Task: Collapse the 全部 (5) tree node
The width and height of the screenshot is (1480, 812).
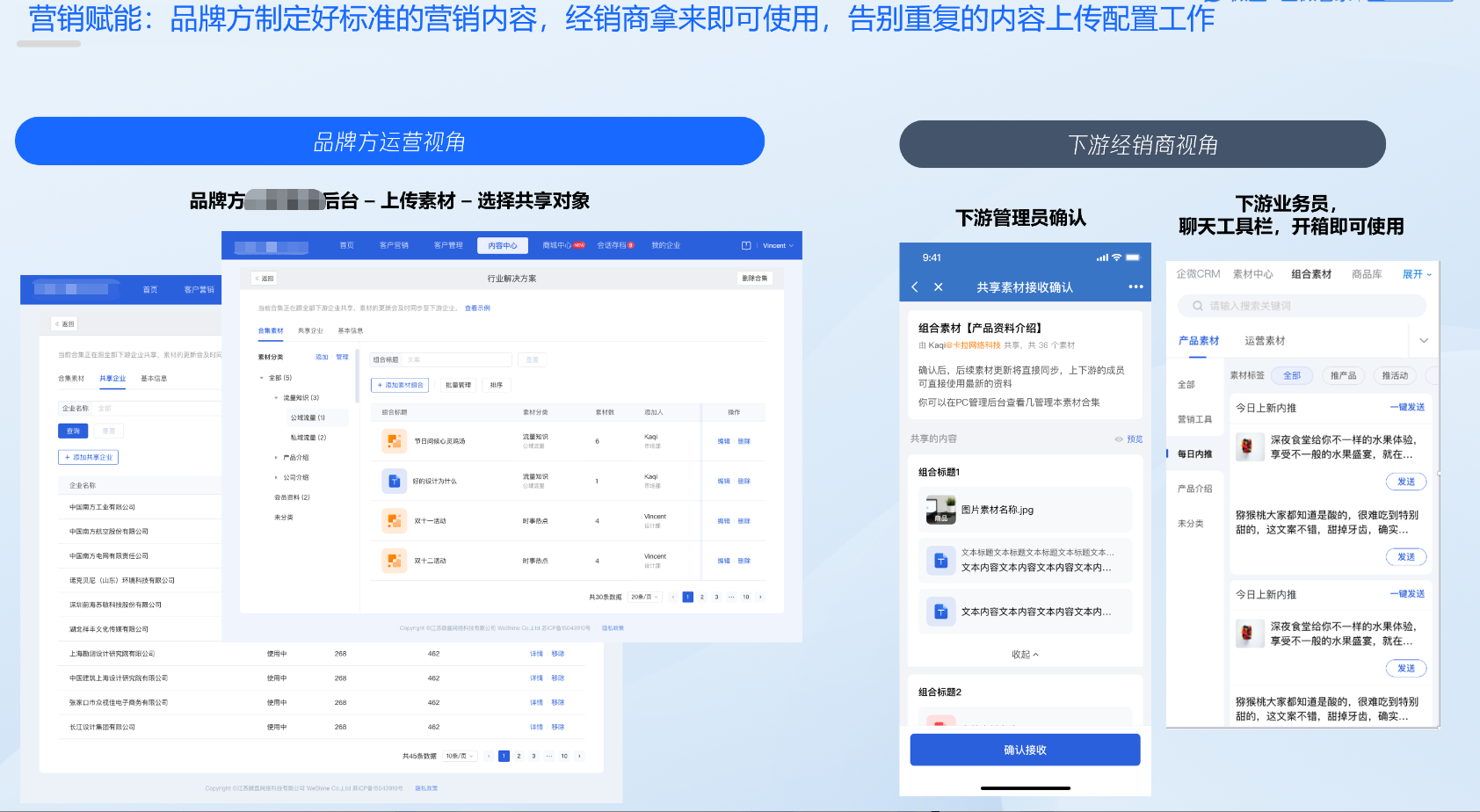Action: (x=262, y=378)
